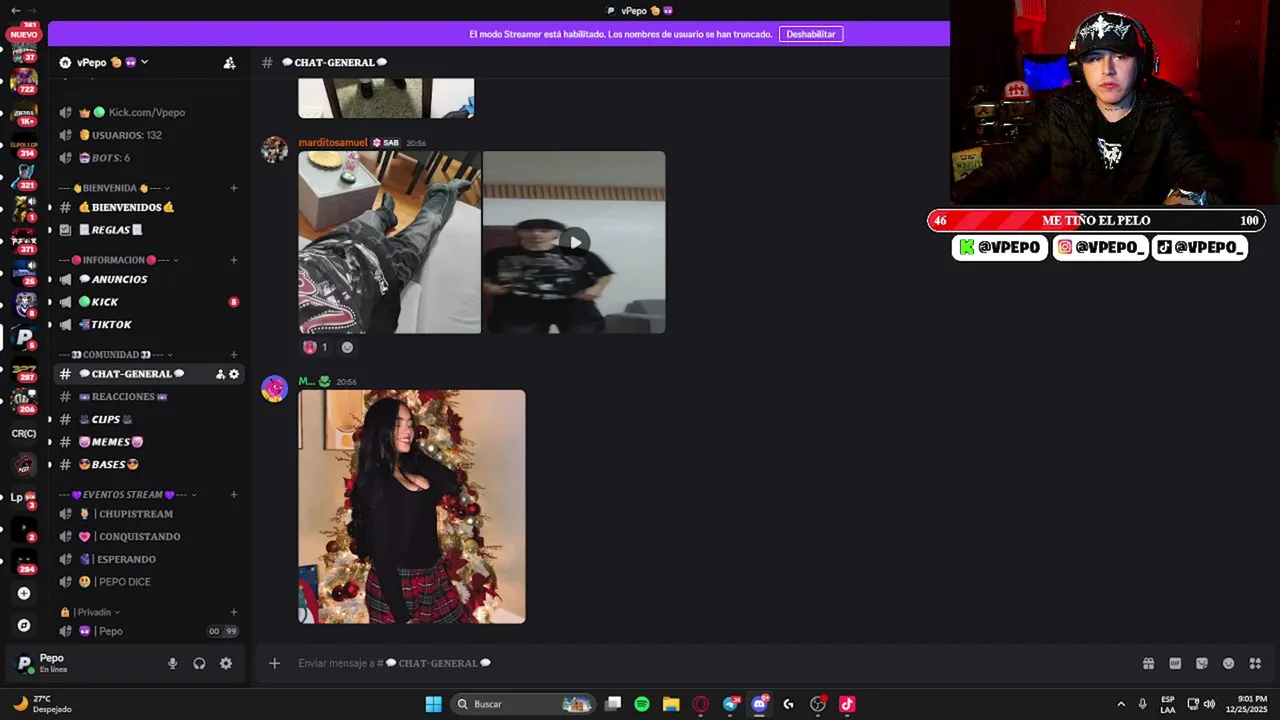Open the CR(C) server icon
Image resolution: width=1280 pixels, height=720 pixels.
click(x=24, y=433)
